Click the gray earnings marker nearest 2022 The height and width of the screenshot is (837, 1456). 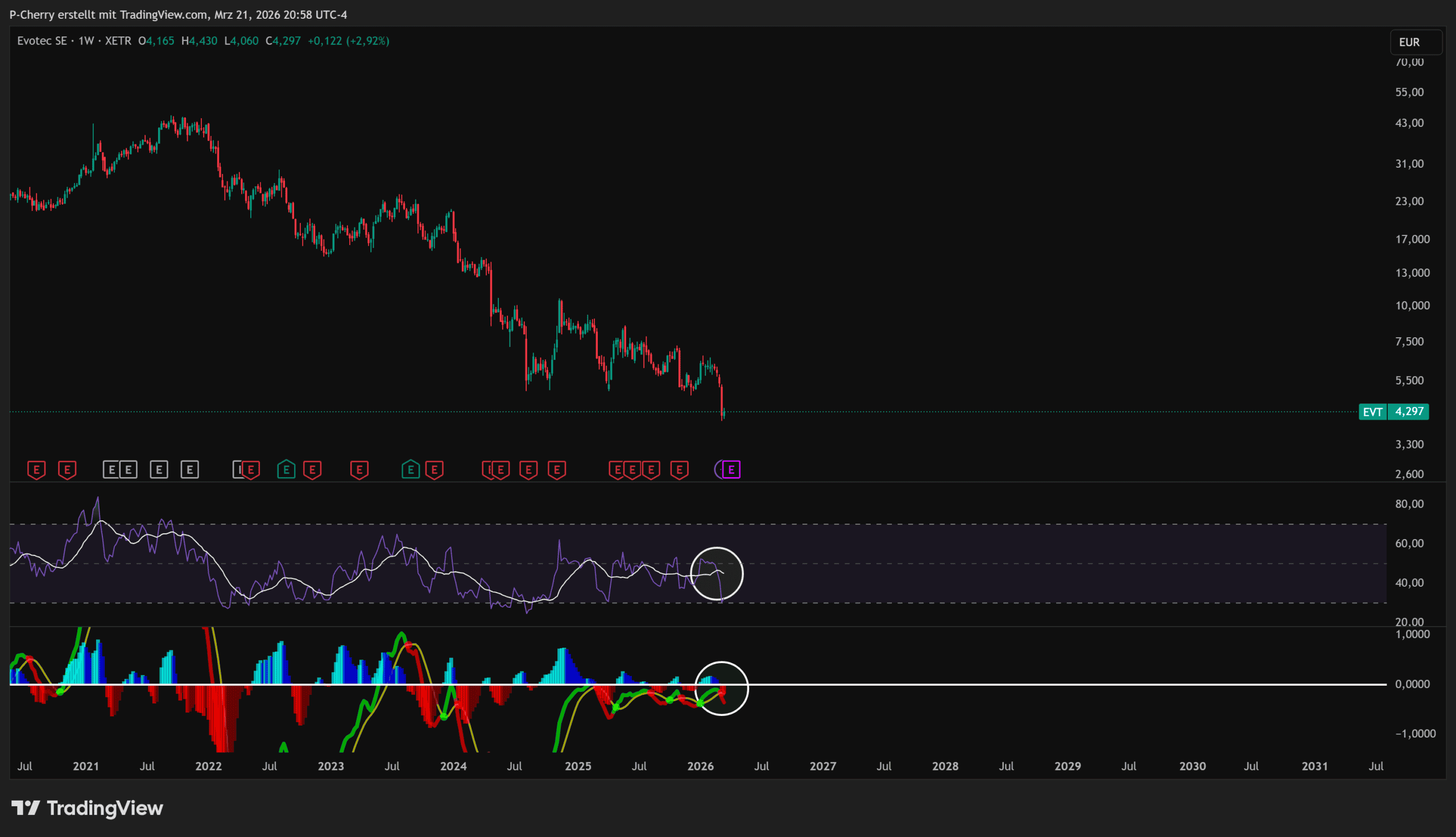click(x=190, y=470)
